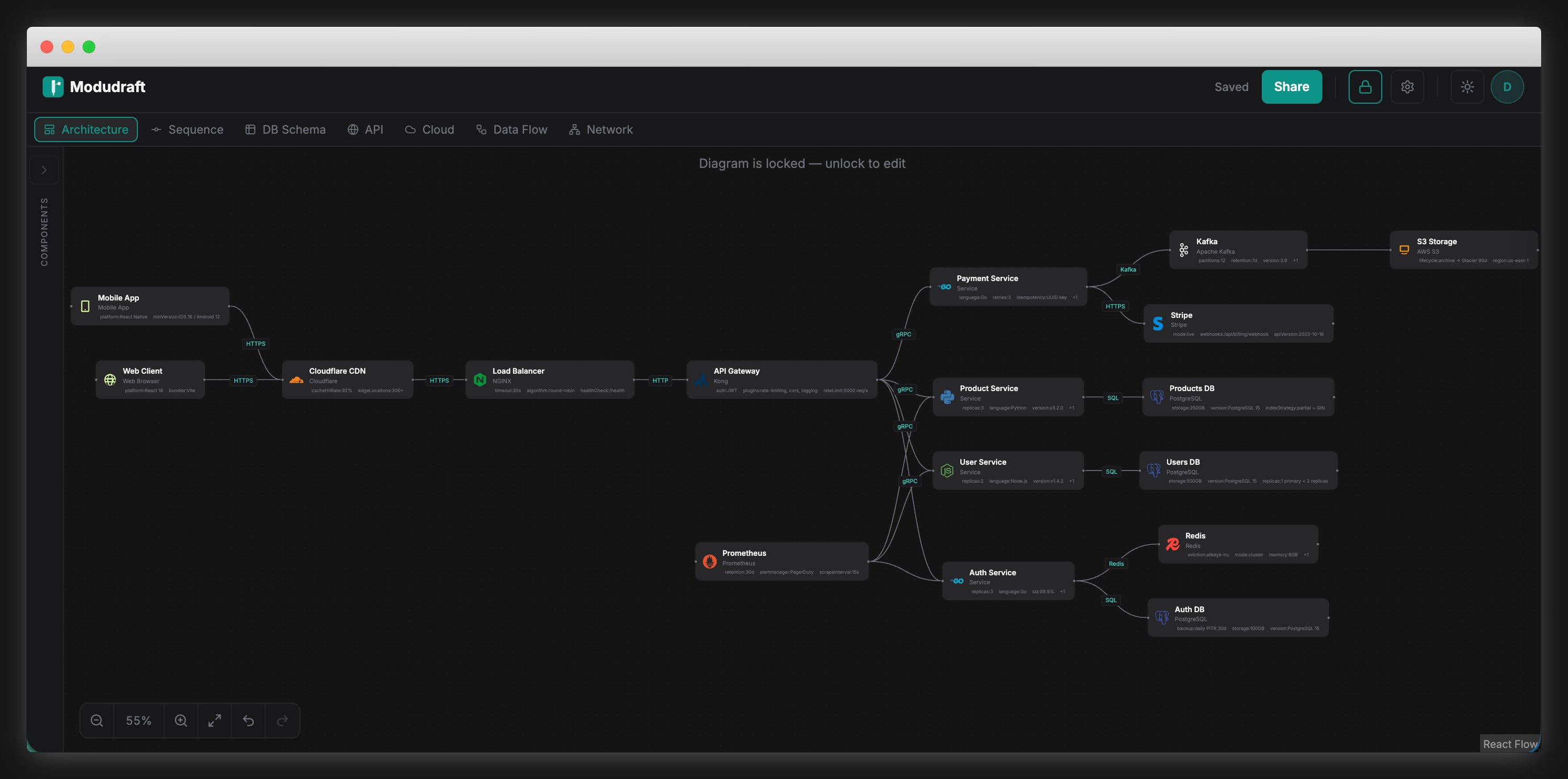Viewport: 1568px width, 779px height.
Task: Click the redo arrow
Action: 283,721
